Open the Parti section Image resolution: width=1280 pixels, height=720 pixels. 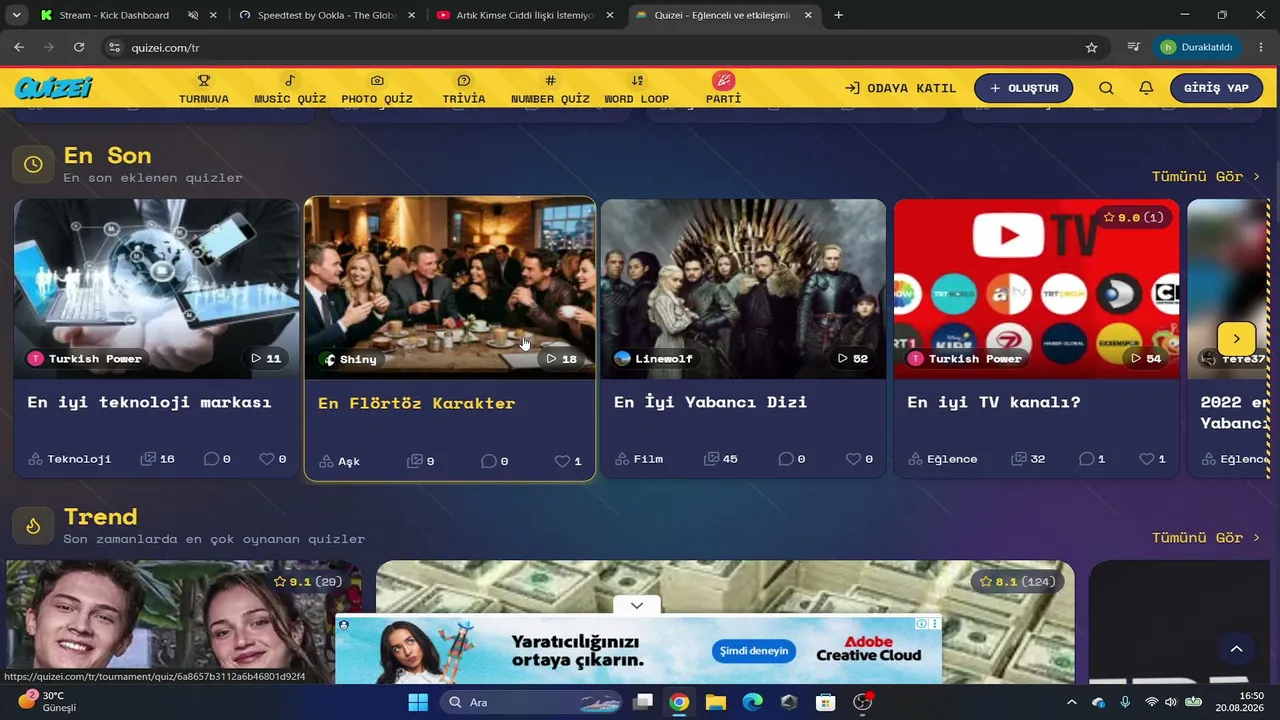[x=723, y=88]
